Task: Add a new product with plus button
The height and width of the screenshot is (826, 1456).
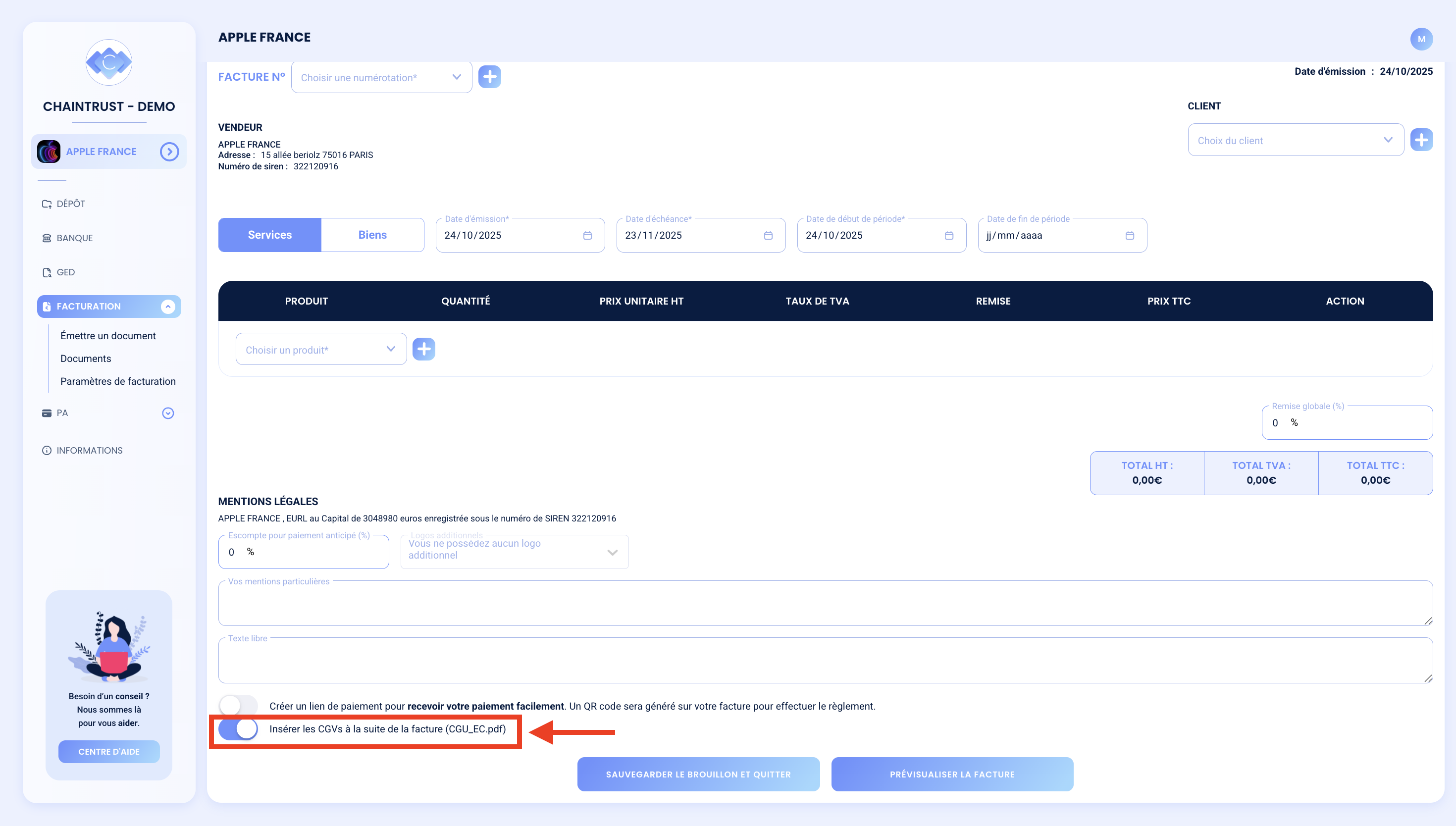Action: [424, 350]
